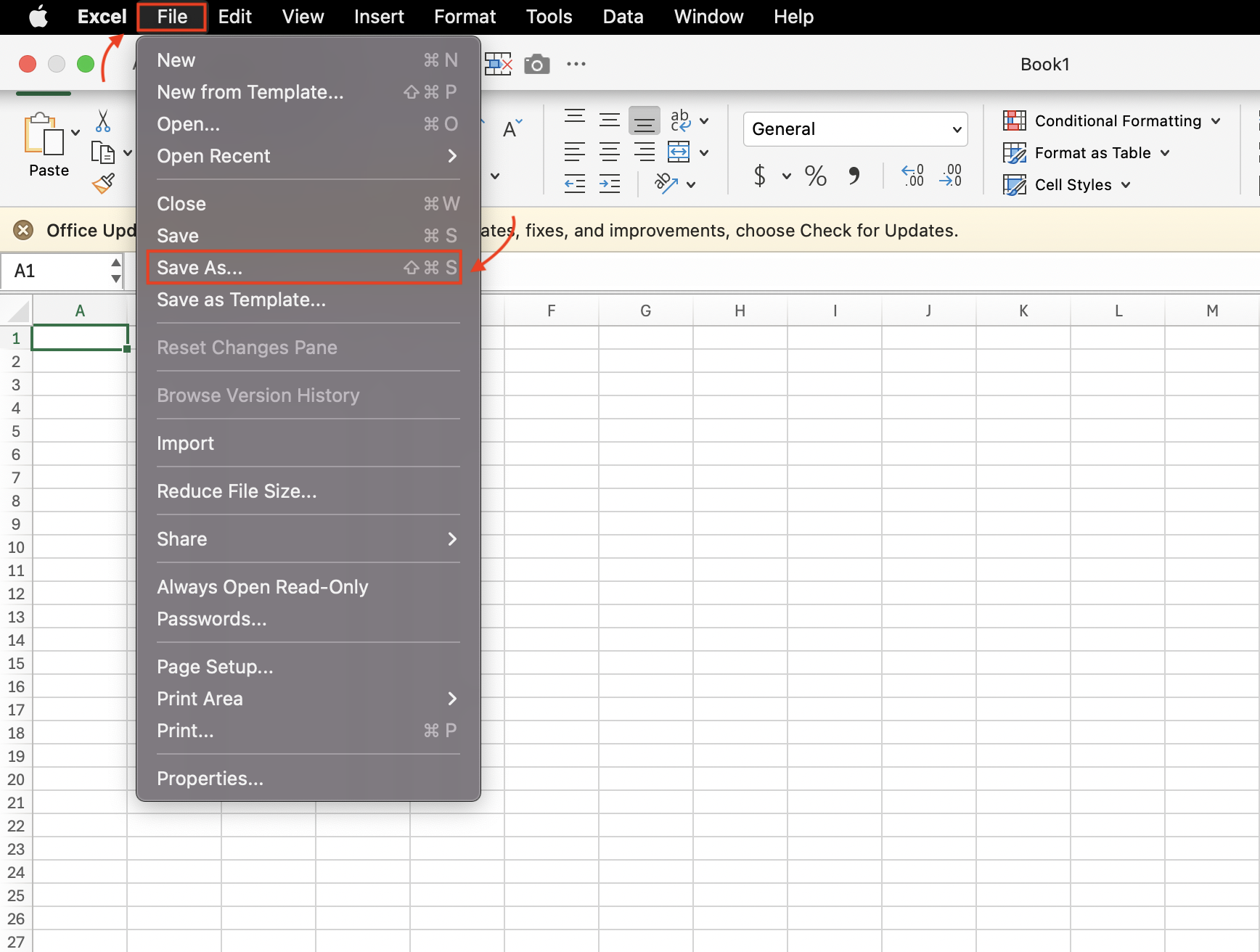Screen dimensions: 1260x952
Task: Click the camera screenshot icon in toolbar
Action: pyautogui.click(x=536, y=65)
